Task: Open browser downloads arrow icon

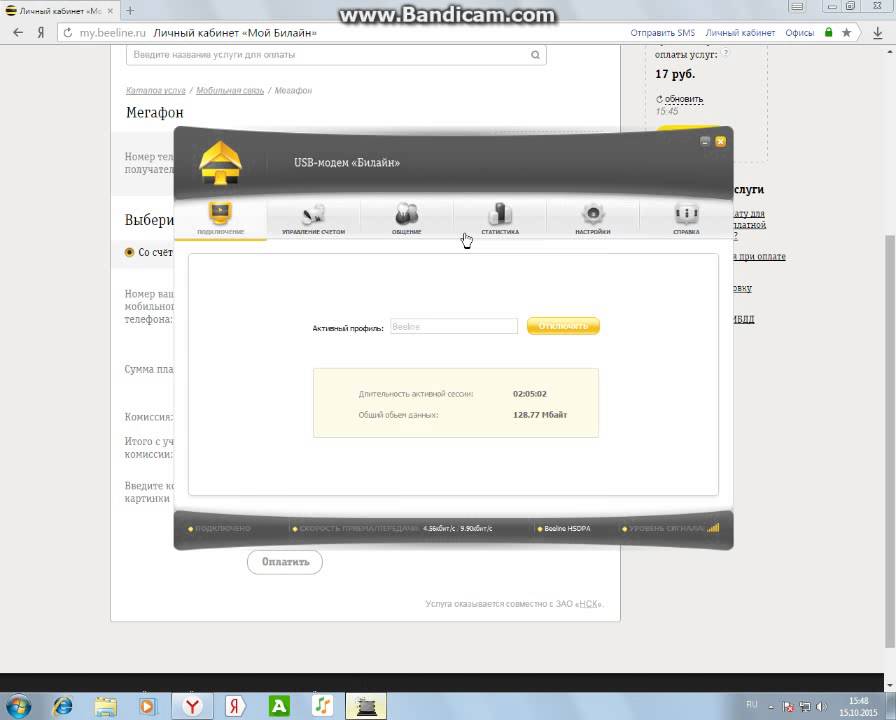Action: (x=878, y=33)
